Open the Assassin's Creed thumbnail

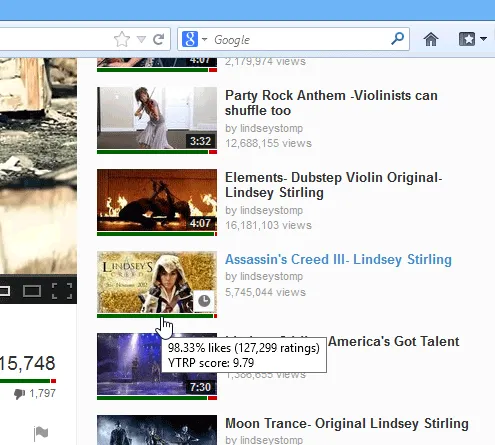point(157,282)
